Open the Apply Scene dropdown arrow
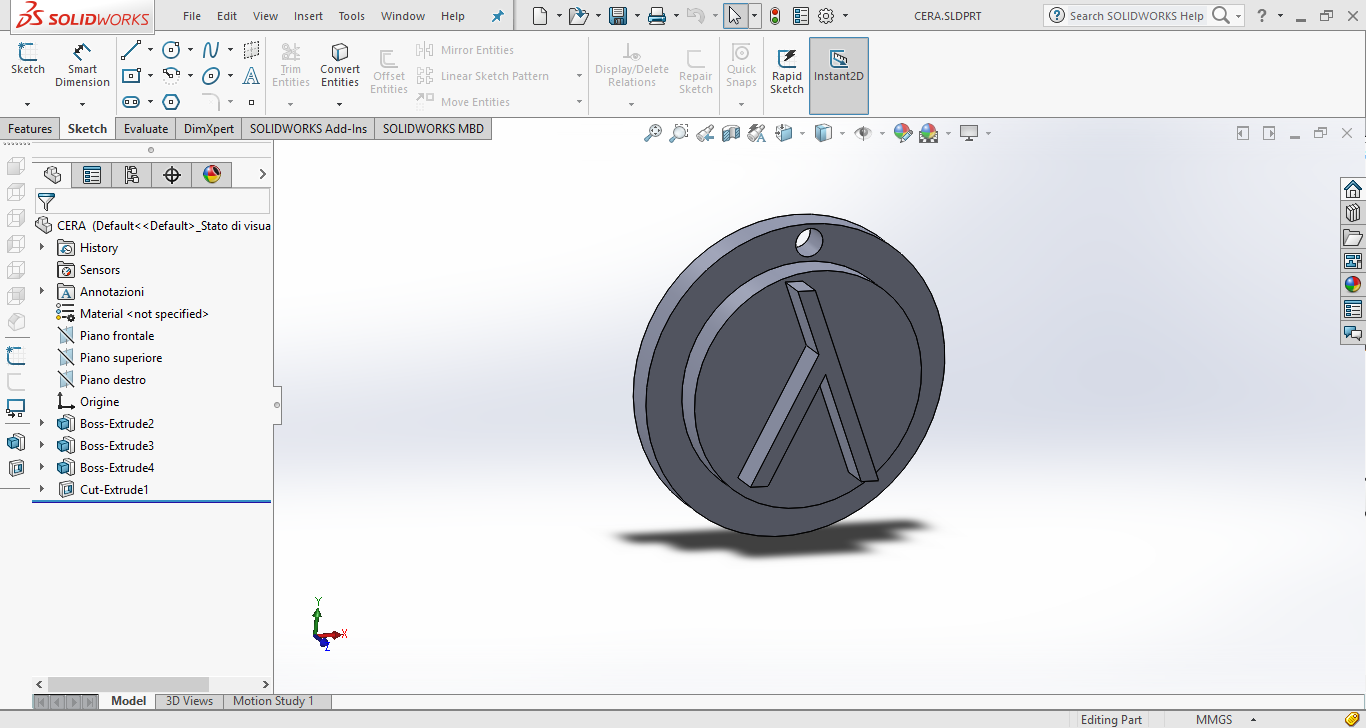The width and height of the screenshot is (1366, 728). click(947, 133)
